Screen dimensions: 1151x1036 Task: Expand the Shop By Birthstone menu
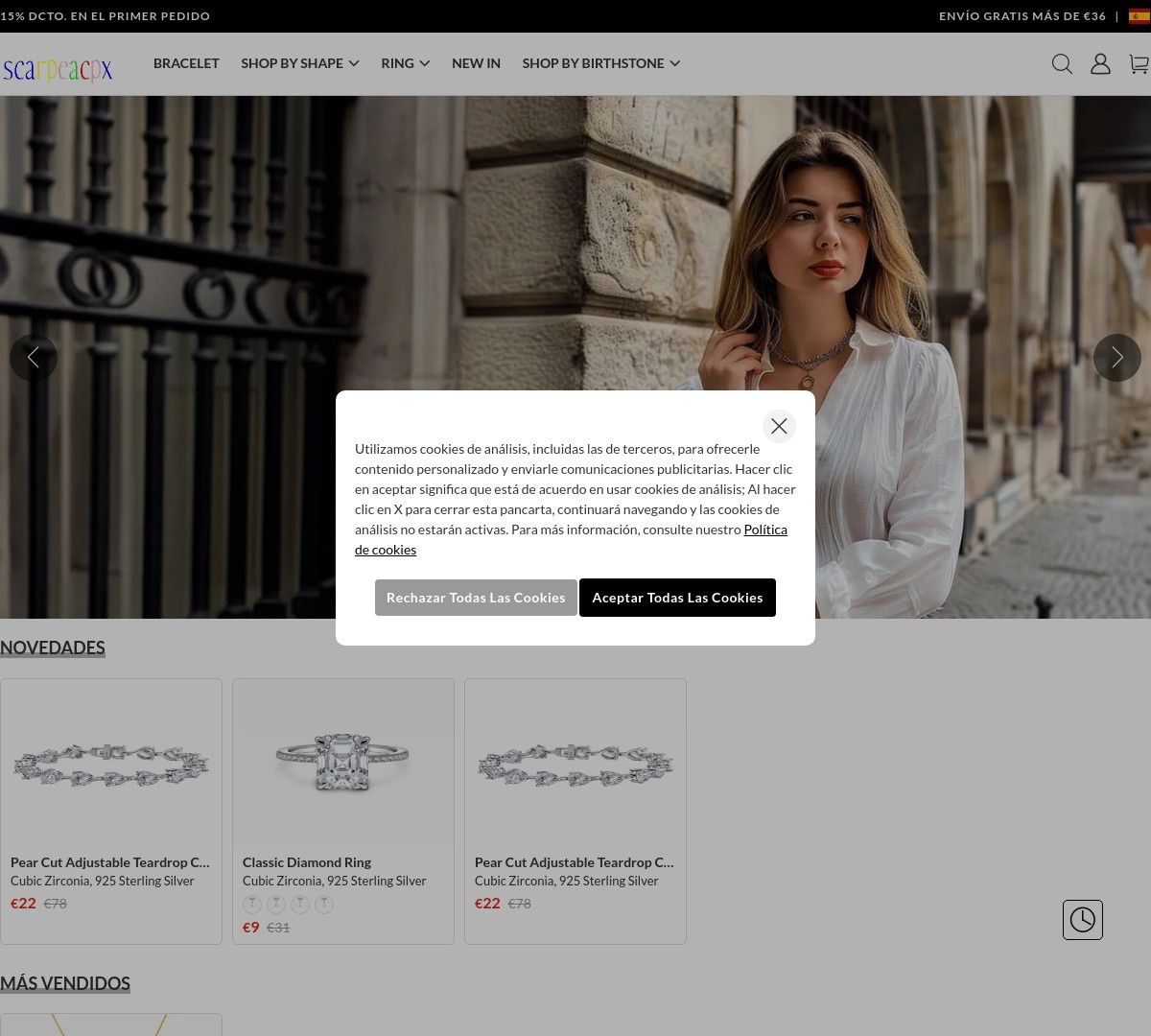601,63
